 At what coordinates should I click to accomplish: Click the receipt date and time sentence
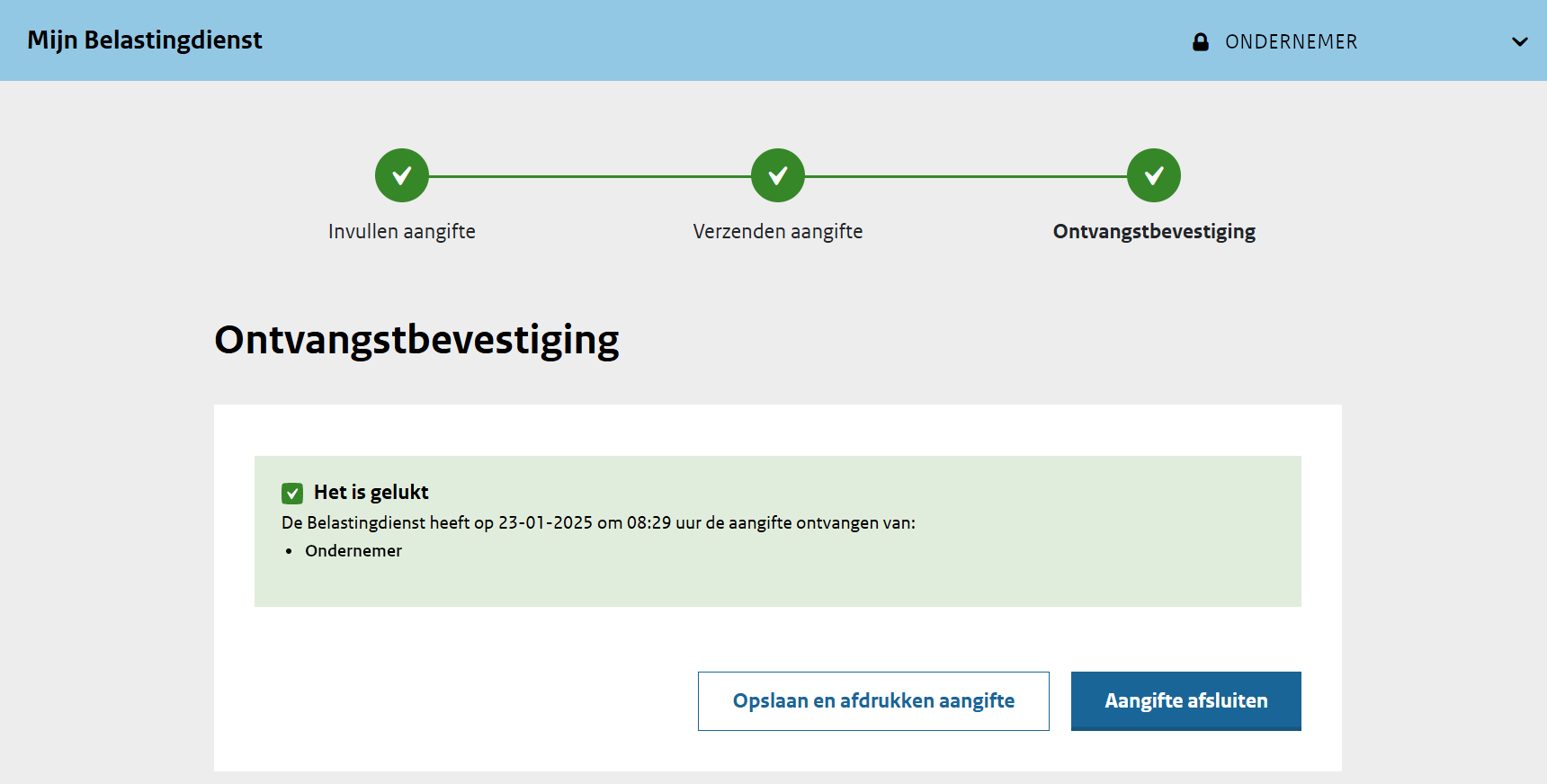pos(598,523)
